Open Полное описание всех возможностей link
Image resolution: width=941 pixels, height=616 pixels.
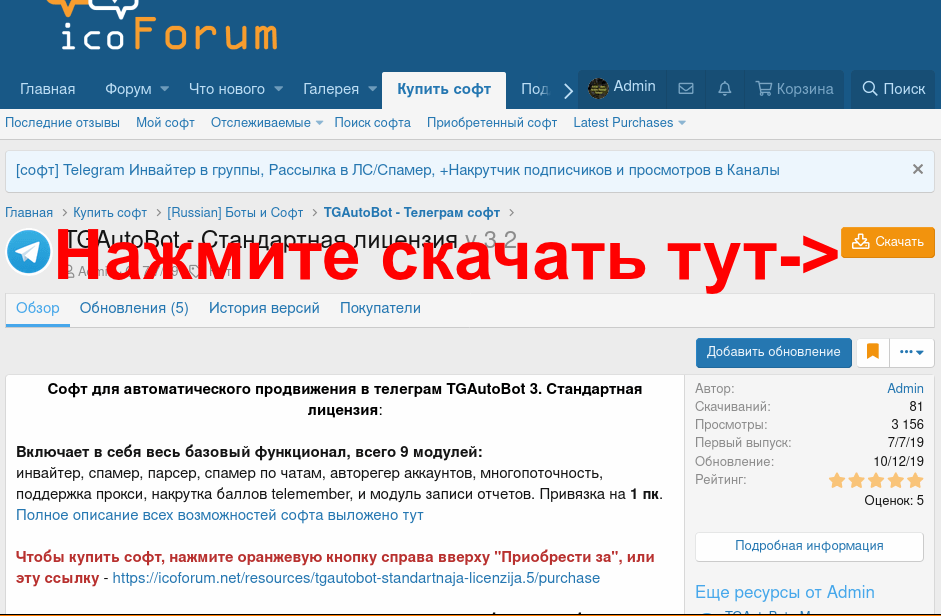point(220,515)
